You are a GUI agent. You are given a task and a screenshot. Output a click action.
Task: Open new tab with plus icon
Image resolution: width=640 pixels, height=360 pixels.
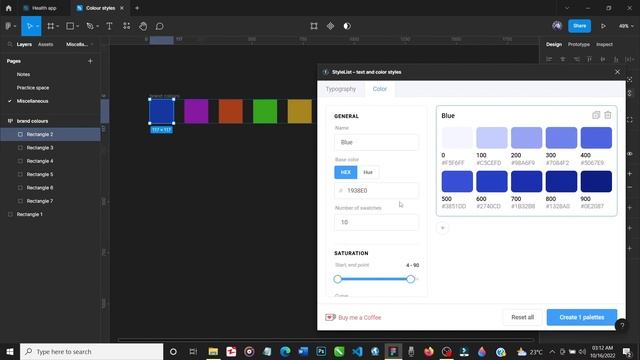tap(137, 8)
